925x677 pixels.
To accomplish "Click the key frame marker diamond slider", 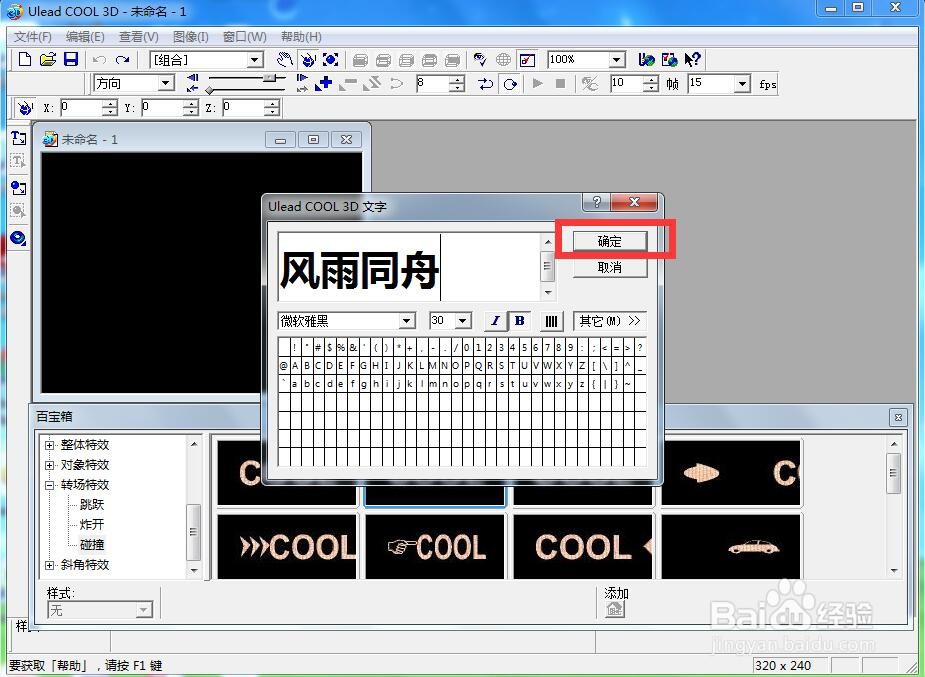I will coord(209,90).
